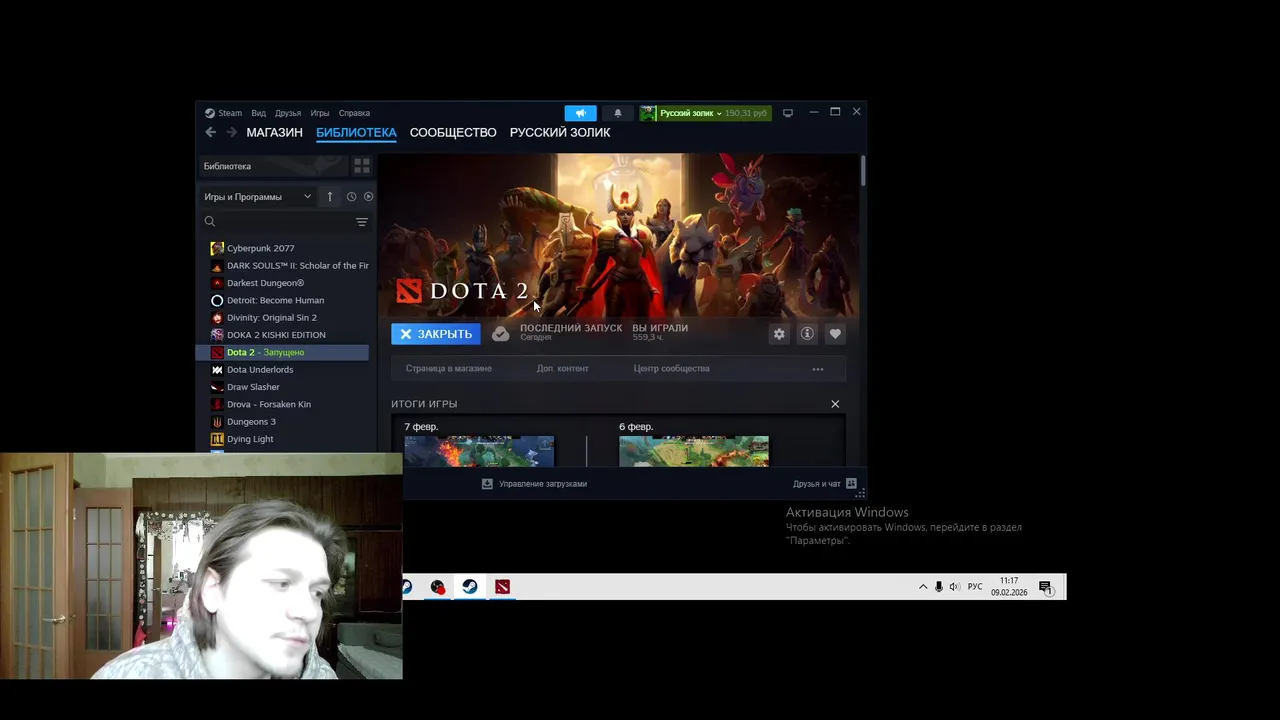The width and height of the screenshot is (1280, 720).
Task: Click the library search field
Action: [x=275, y=222]
